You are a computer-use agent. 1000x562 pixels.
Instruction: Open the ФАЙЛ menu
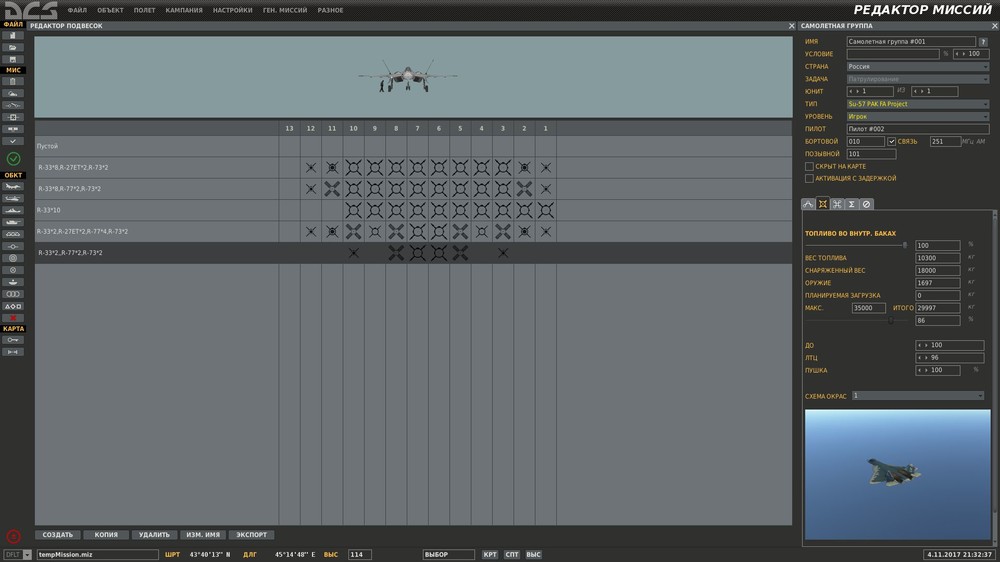pyautogui.click(x=77, y=10)
